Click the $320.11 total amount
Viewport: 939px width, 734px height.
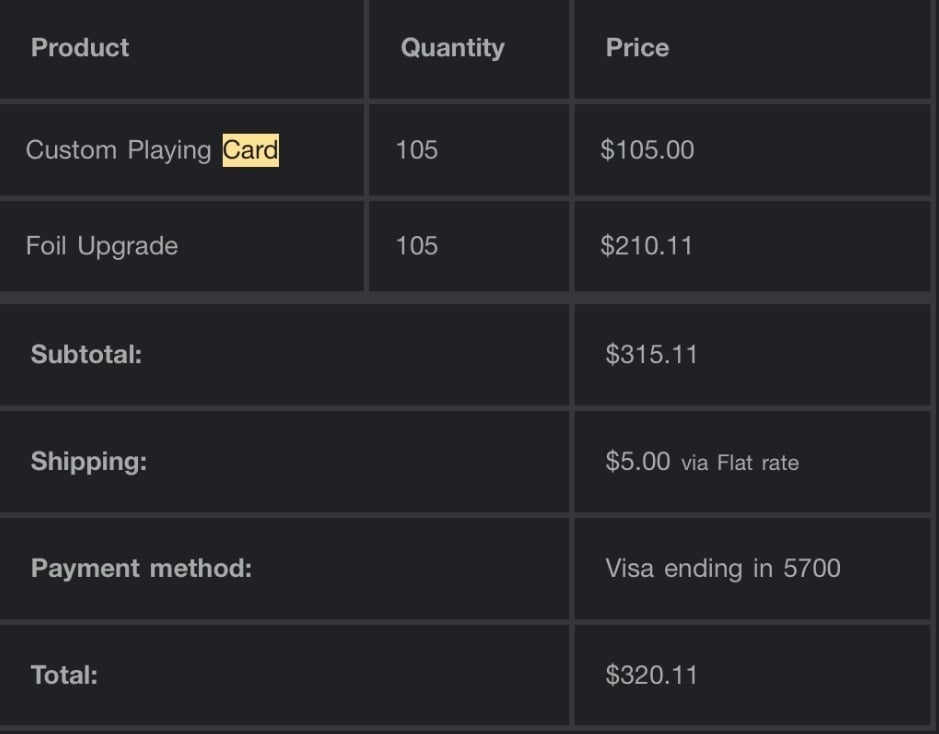[652, 675]
